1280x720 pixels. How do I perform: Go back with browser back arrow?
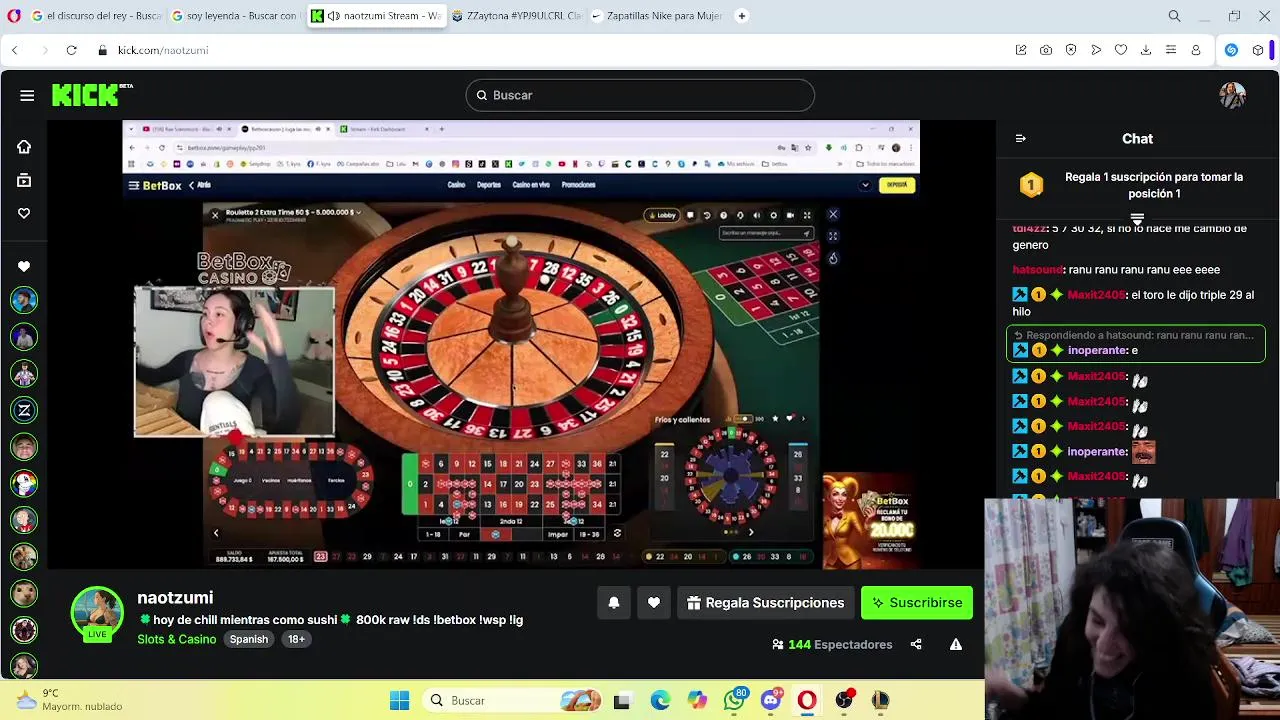[x=15, y=50]
